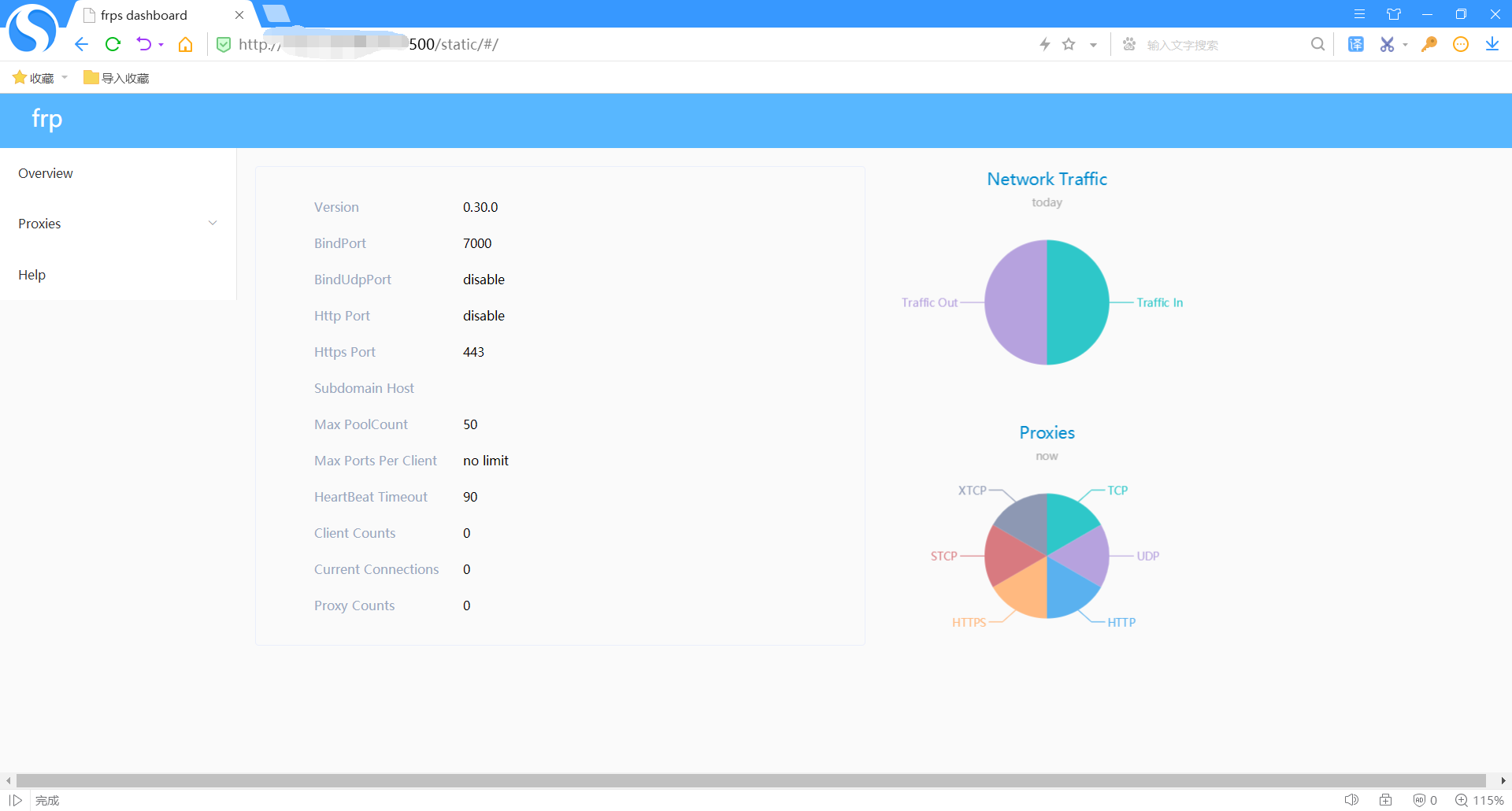Click the Traffic Out purple pie slice
Screen dimensions: 1512x811
coord(1016,302)
